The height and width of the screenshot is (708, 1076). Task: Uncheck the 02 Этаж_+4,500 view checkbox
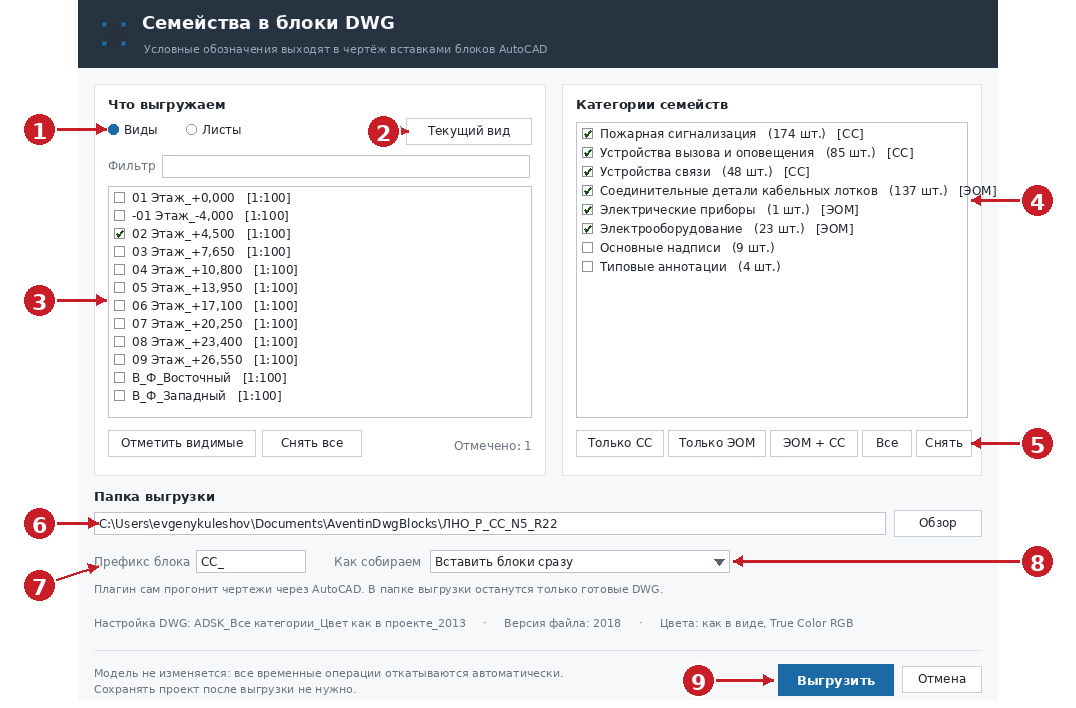[119, 234]
